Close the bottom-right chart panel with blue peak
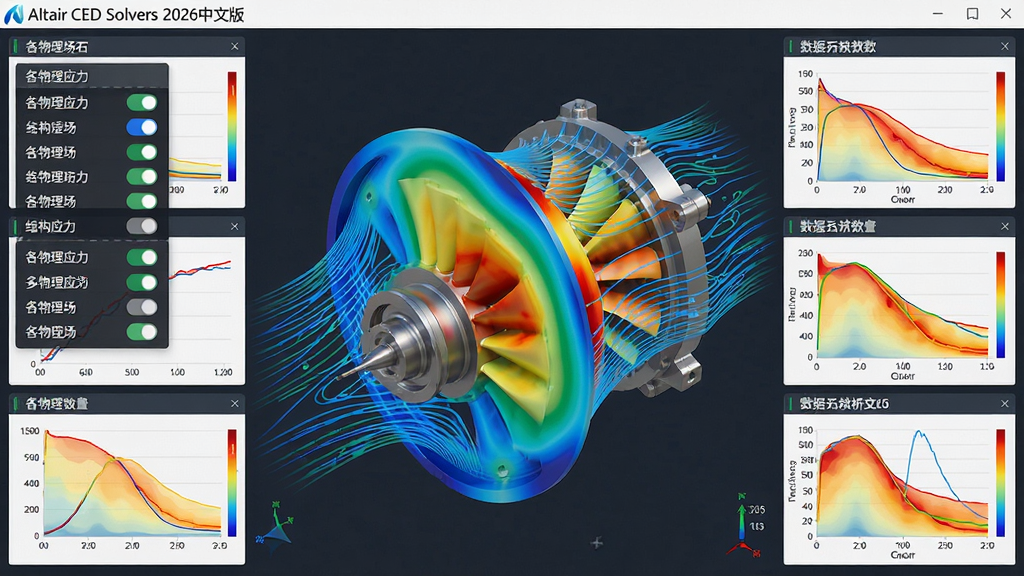1024x576 pixels. coord(1004,404)
